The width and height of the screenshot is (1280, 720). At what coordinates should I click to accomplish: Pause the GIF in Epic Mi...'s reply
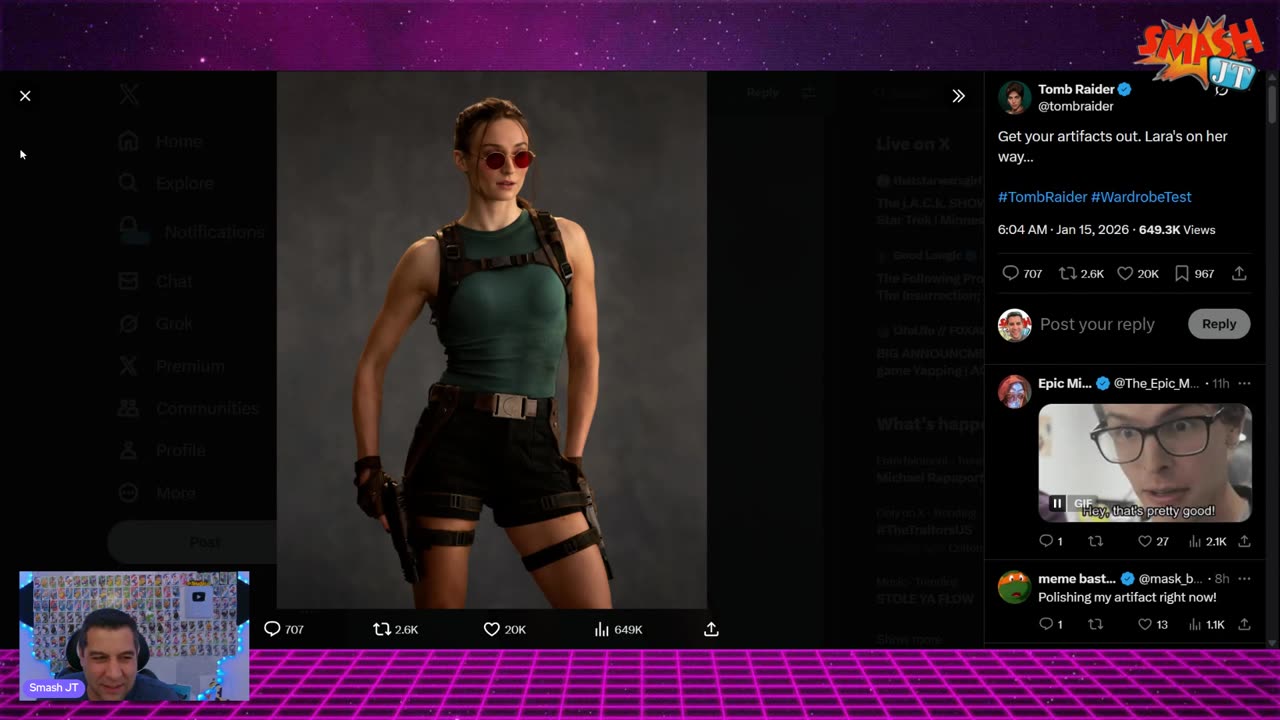[1057, 503]
